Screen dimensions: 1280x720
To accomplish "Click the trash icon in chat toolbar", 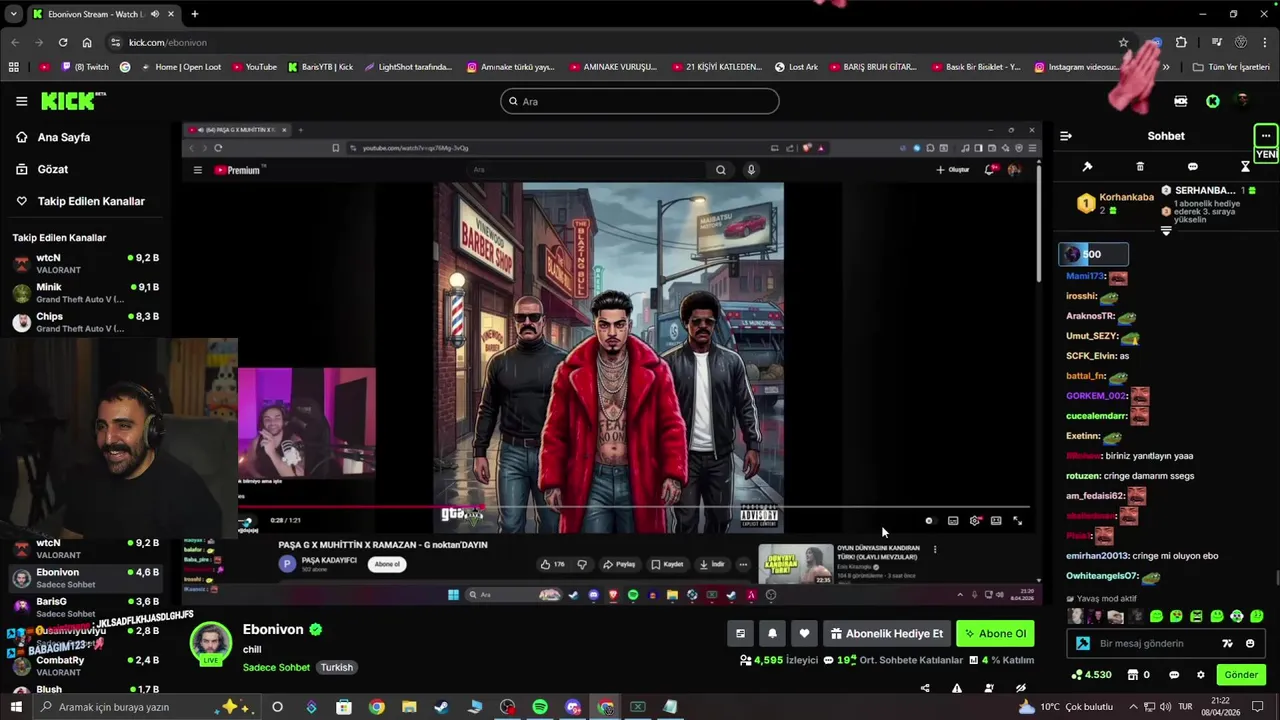I will point(1140,166).
